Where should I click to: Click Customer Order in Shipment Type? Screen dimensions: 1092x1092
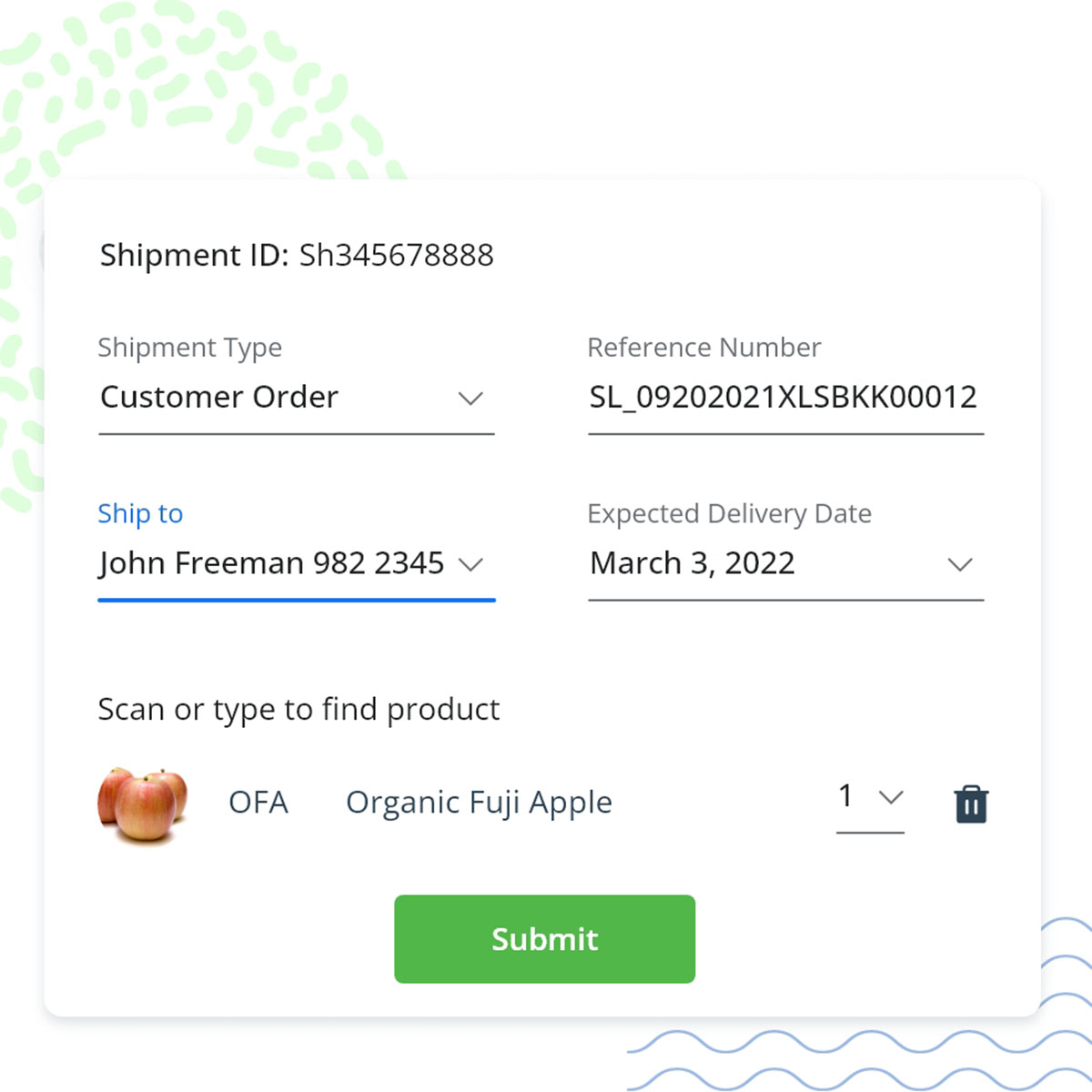[219, 397]
